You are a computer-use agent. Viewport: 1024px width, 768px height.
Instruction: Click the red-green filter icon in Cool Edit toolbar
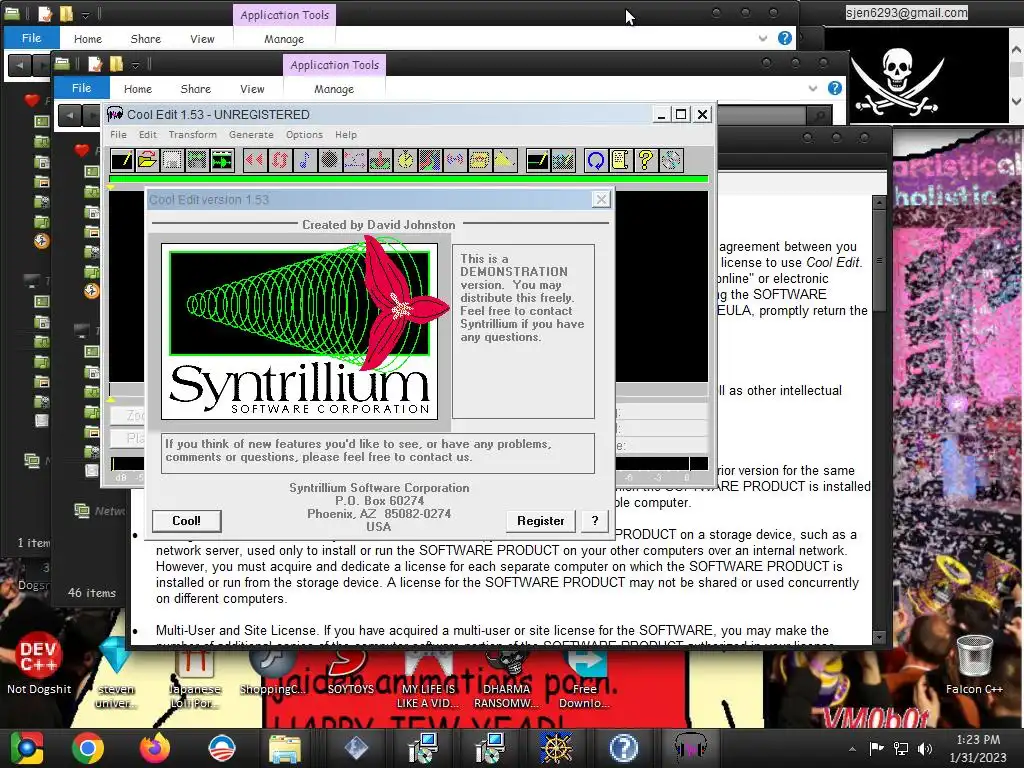coord(430,160)
